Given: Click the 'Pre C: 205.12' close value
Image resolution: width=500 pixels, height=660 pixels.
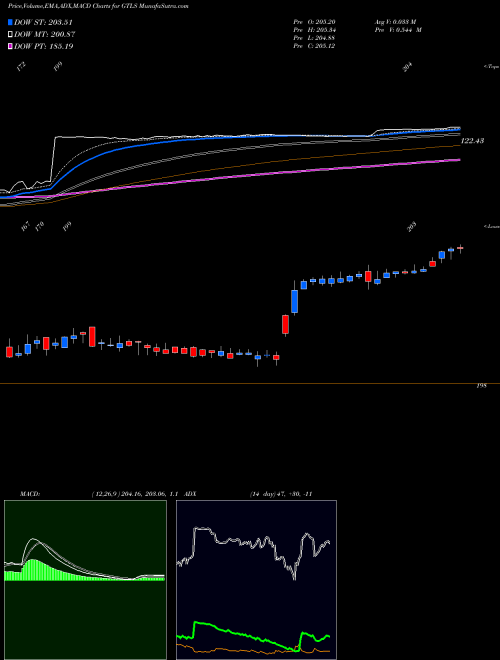Looking at the screenshot, I should (314, 46).
